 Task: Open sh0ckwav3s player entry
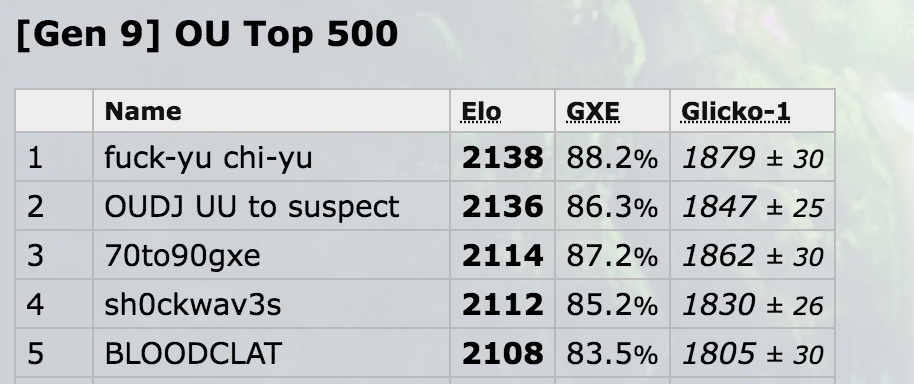193,305
